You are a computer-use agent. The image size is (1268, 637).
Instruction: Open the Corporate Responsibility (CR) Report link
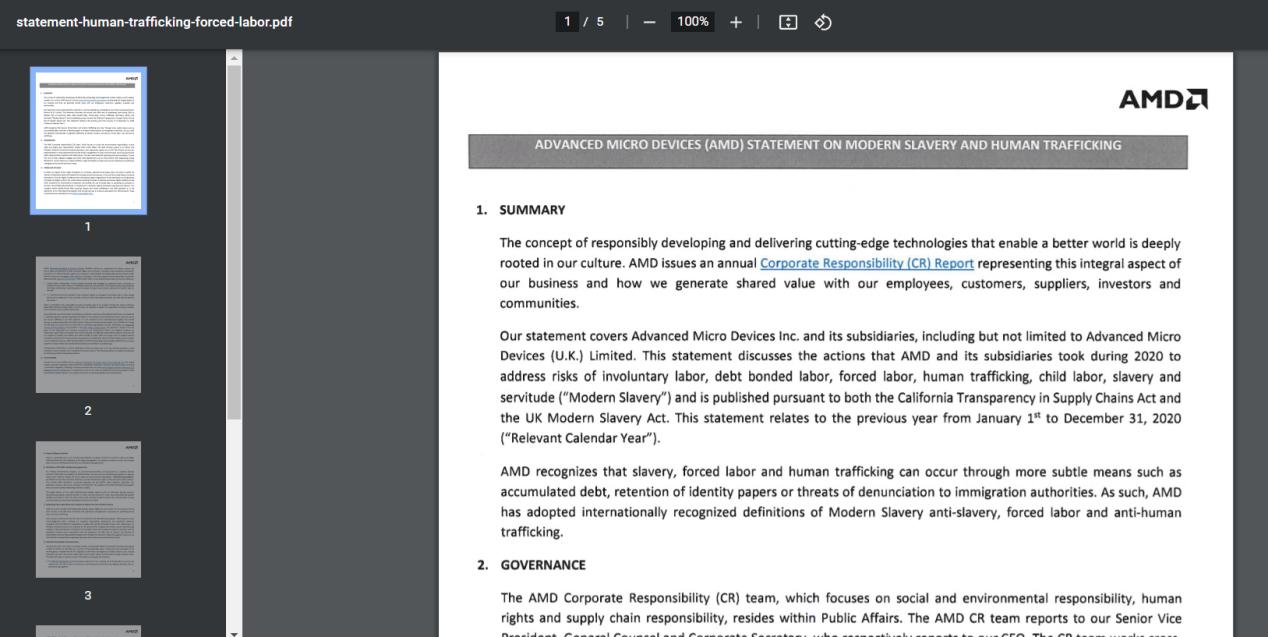click(867, 264)
